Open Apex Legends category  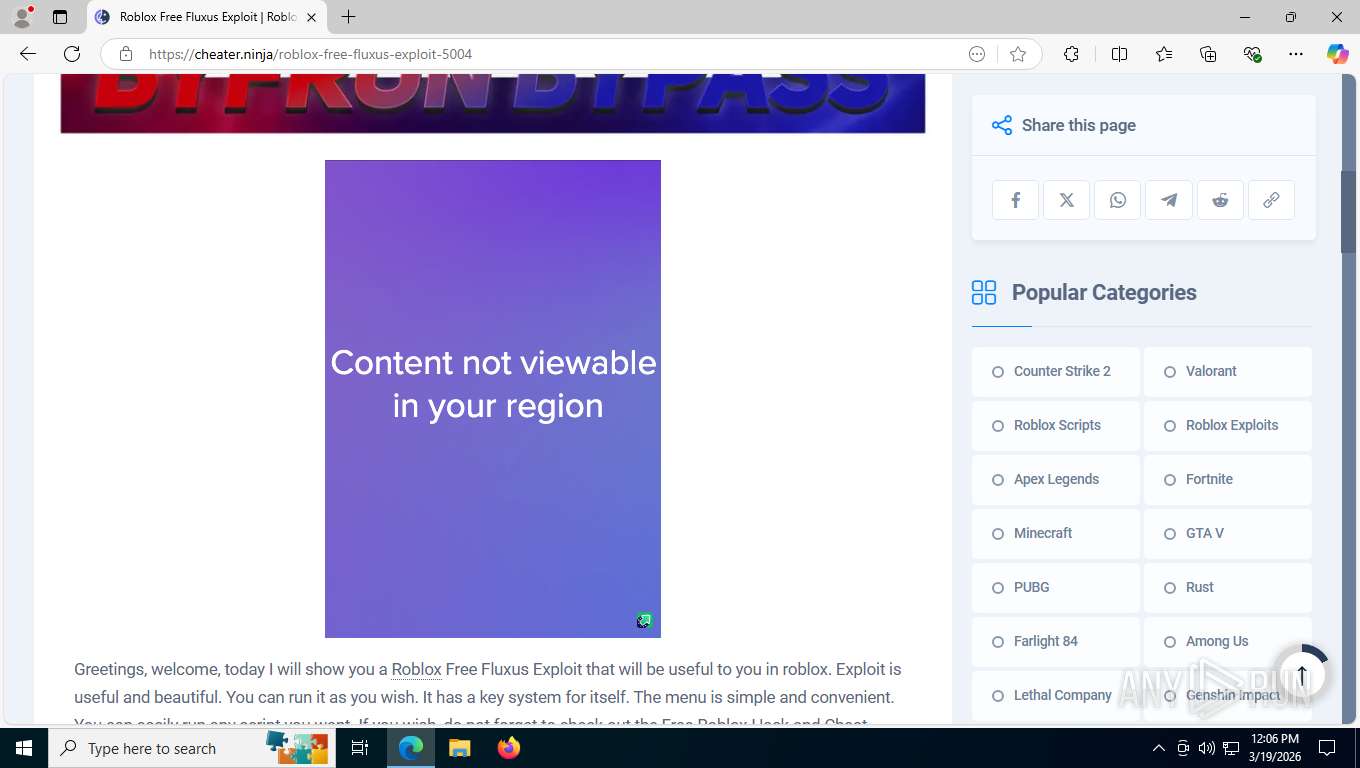click(1055, 479)
